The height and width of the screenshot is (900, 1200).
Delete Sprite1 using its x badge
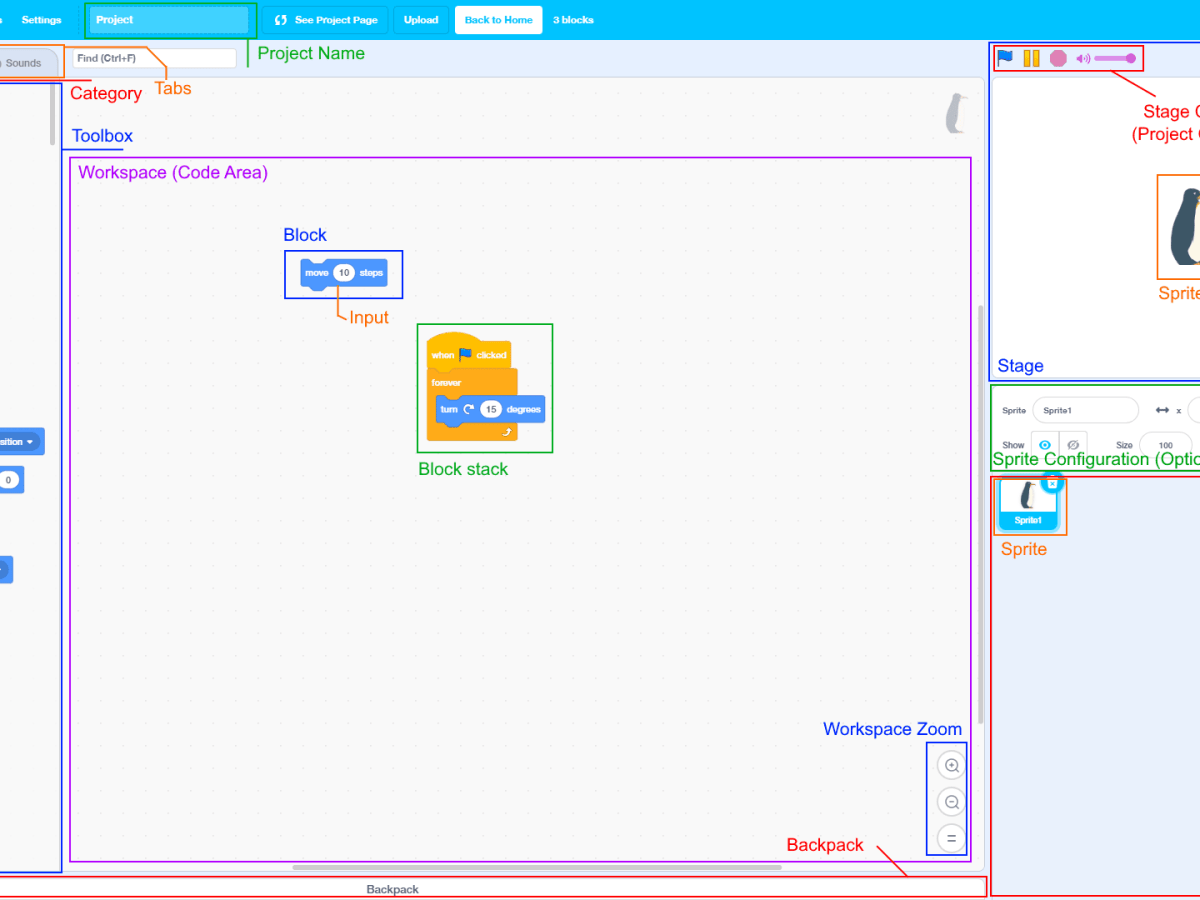[1051, 483]
